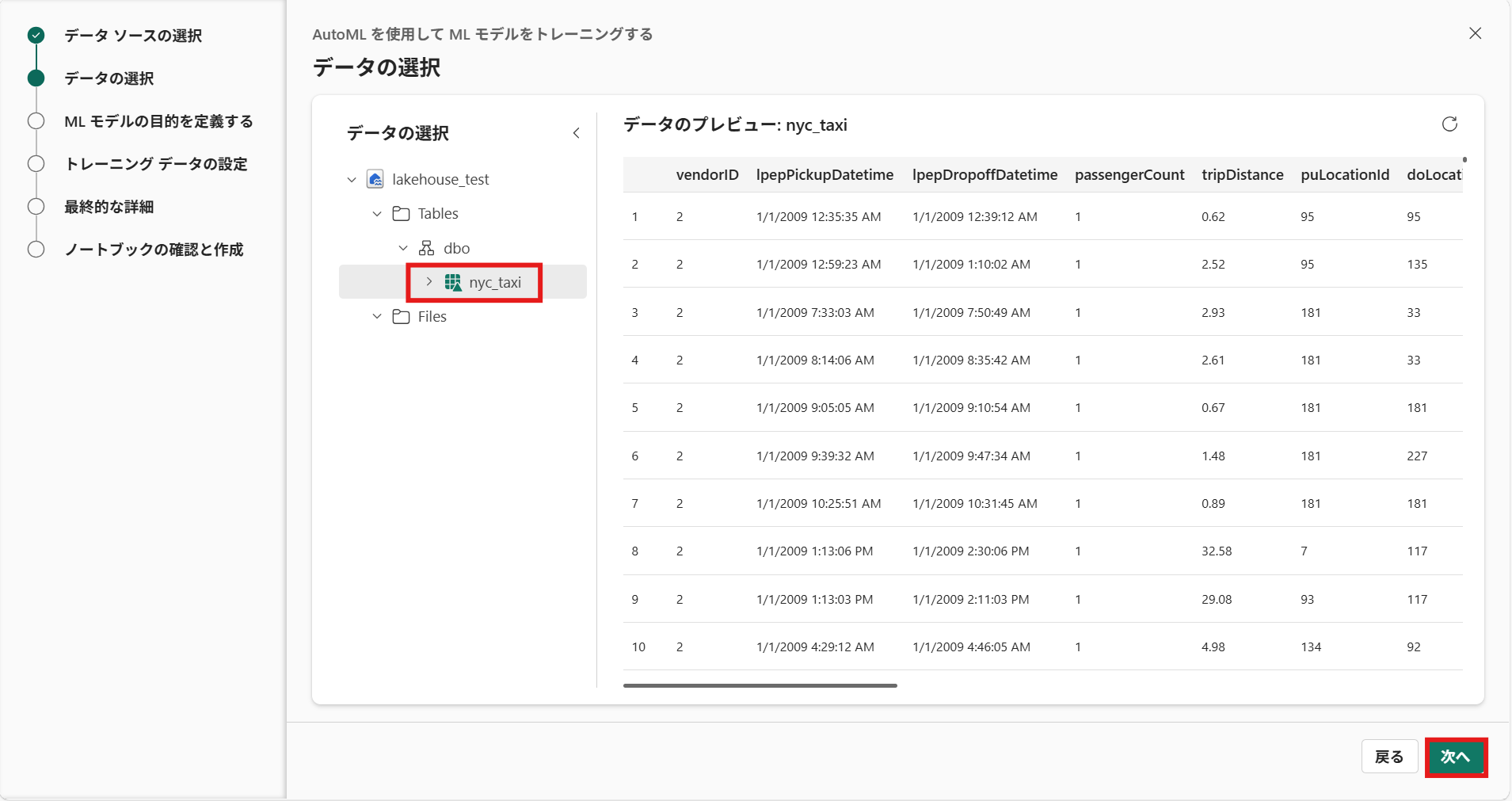1512x801 pixels.
Task: Select the 最終的な詳細 step circle
Action: click(36, 207)
